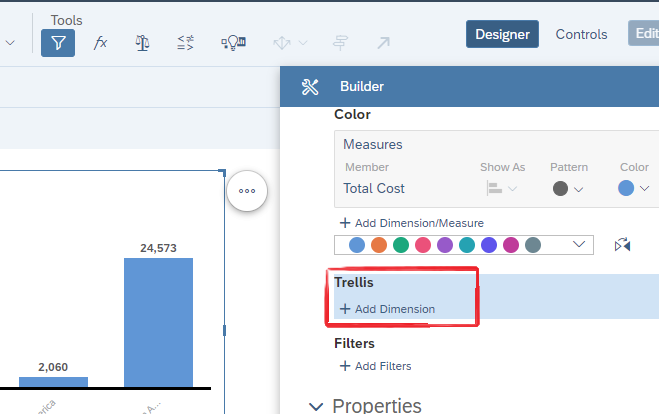
Task: Switch to the Designer tab
Action: 502,34
